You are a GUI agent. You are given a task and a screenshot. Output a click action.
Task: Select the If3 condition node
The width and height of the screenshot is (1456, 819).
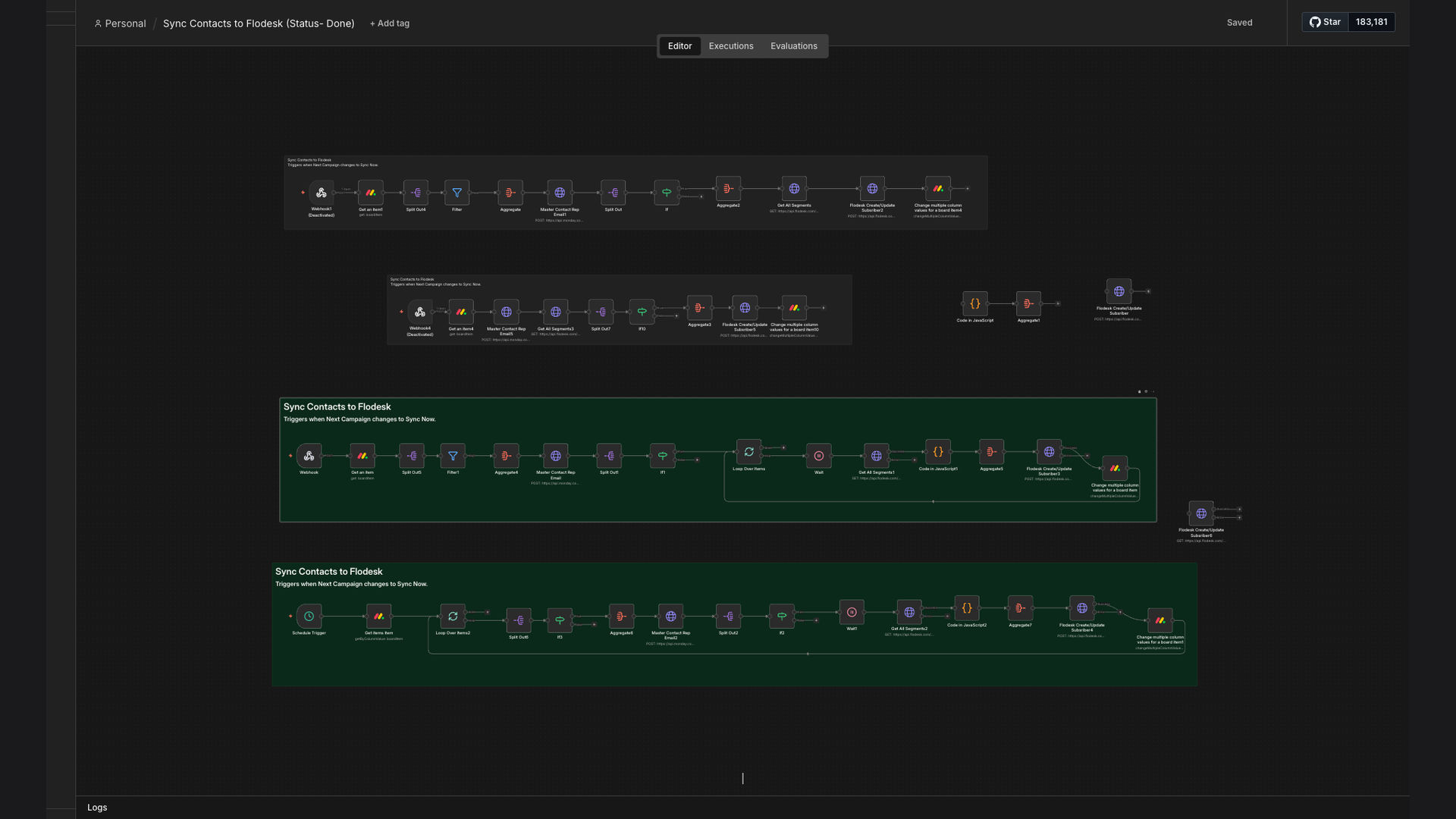pyautogui.click(x=560, y=620)
